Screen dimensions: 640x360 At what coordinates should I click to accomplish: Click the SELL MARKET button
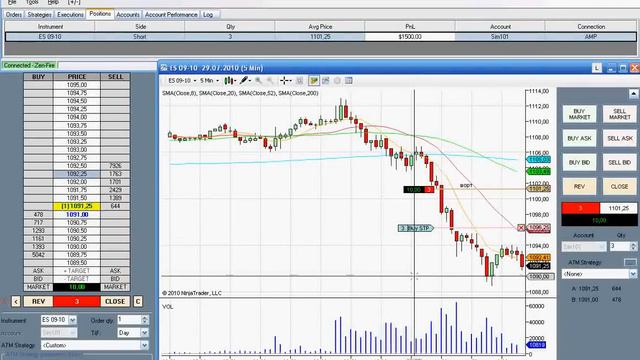(620, 114)
